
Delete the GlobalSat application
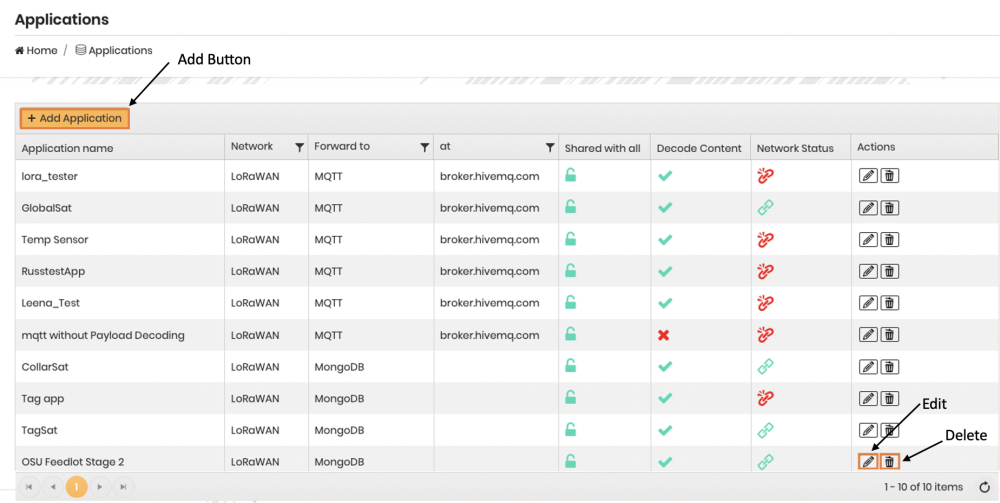tap(889, 208)
